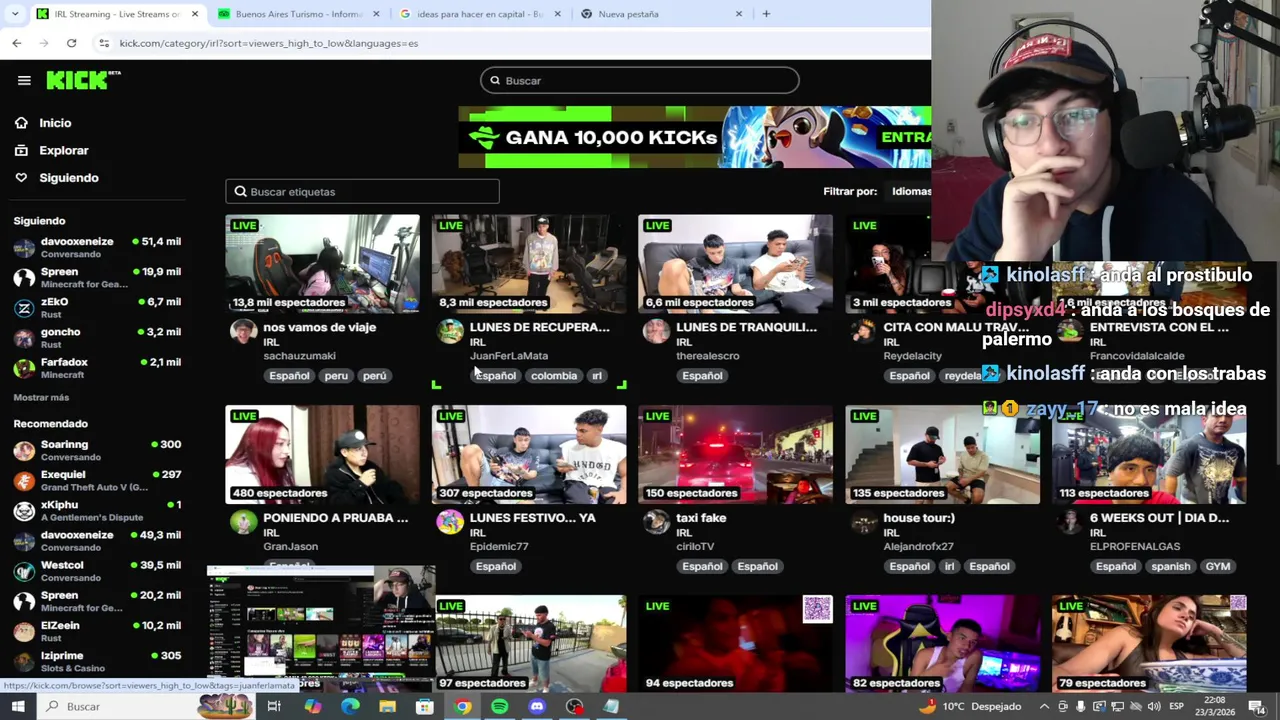Expand following list with Mostrar más
The width and height of the screenshot is (1280, 720).
point(41,397)
